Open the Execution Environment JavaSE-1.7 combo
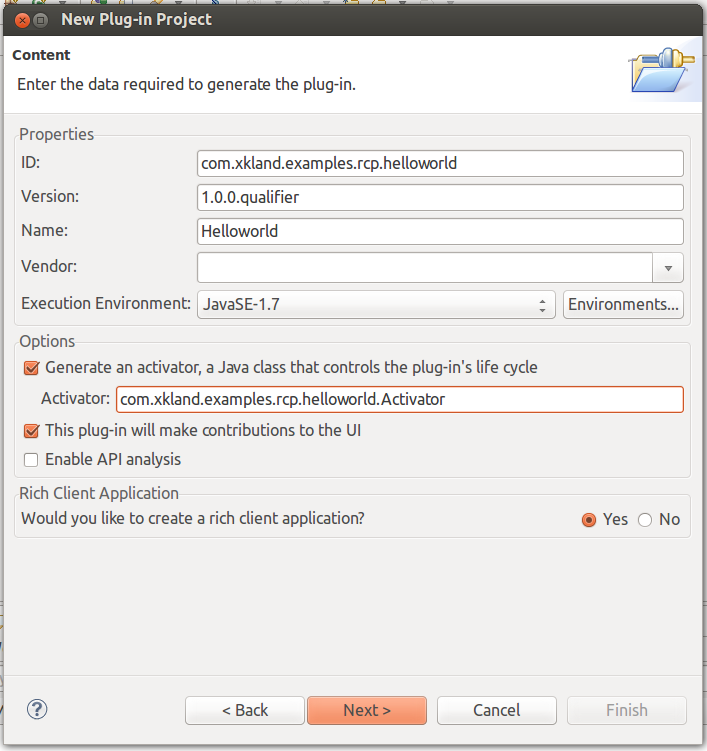 click(x=376, y=305)
